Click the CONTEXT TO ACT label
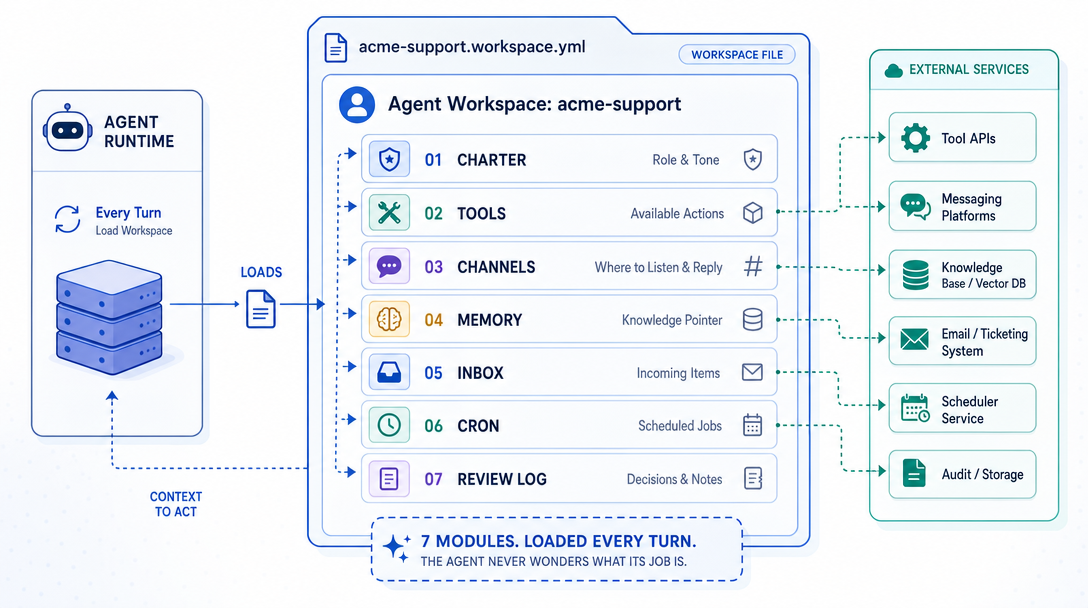This screenshot has height=608, width=1088. pos(176,505)
